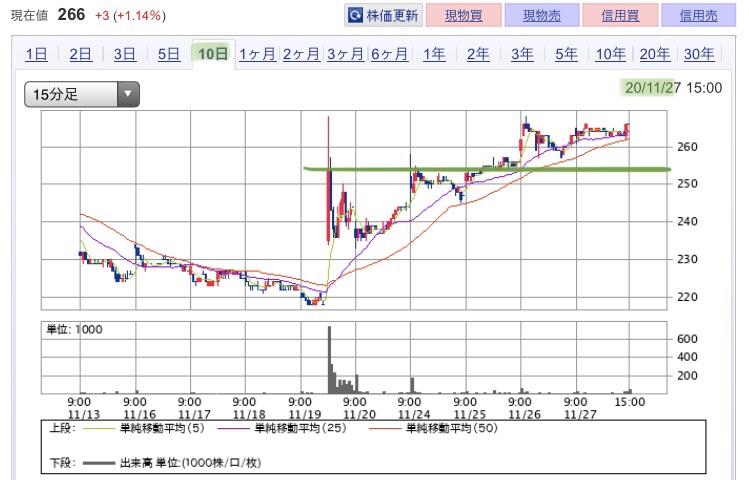Click the 現在値 266 price value
The image size is (749, 480).
tap(71, 14)
